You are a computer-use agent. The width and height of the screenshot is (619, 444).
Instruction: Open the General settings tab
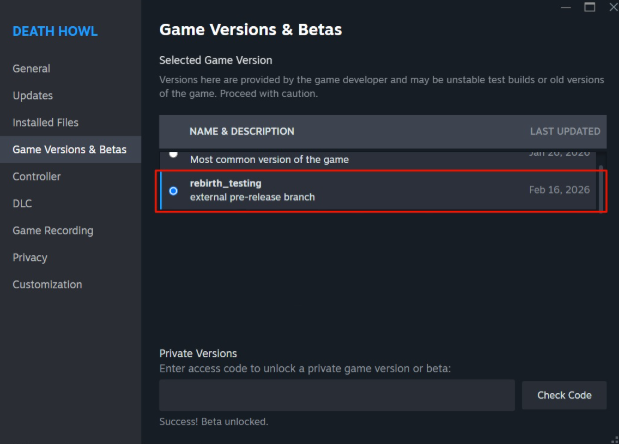[31, 69]
